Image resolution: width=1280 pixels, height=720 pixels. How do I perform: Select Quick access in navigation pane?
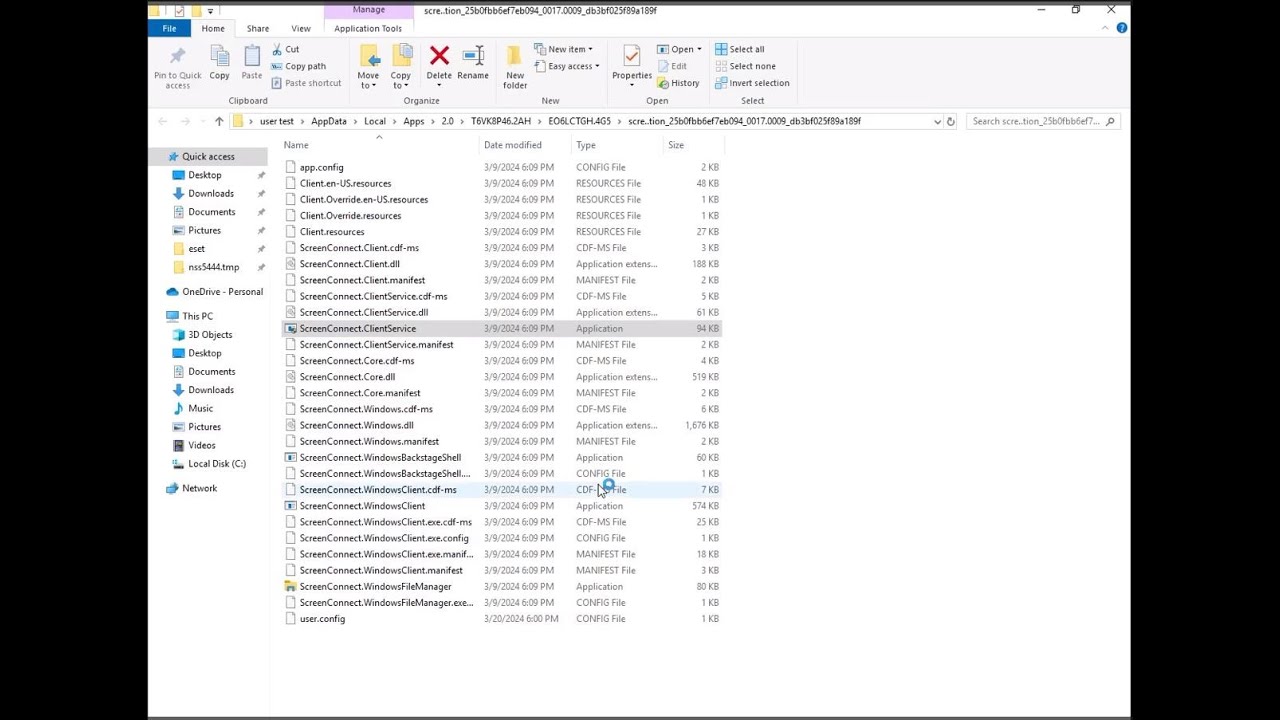208,157
